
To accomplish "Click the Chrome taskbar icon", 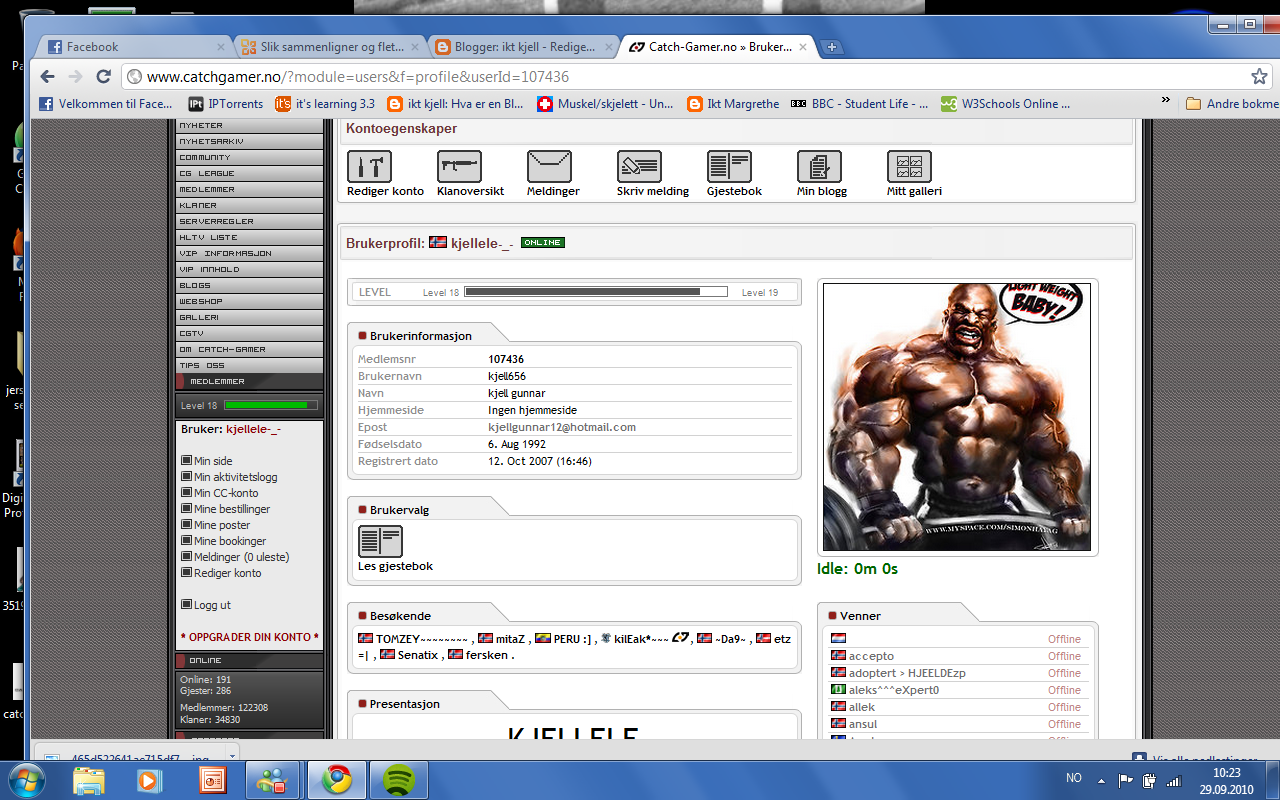I will (x=336, y=779).
